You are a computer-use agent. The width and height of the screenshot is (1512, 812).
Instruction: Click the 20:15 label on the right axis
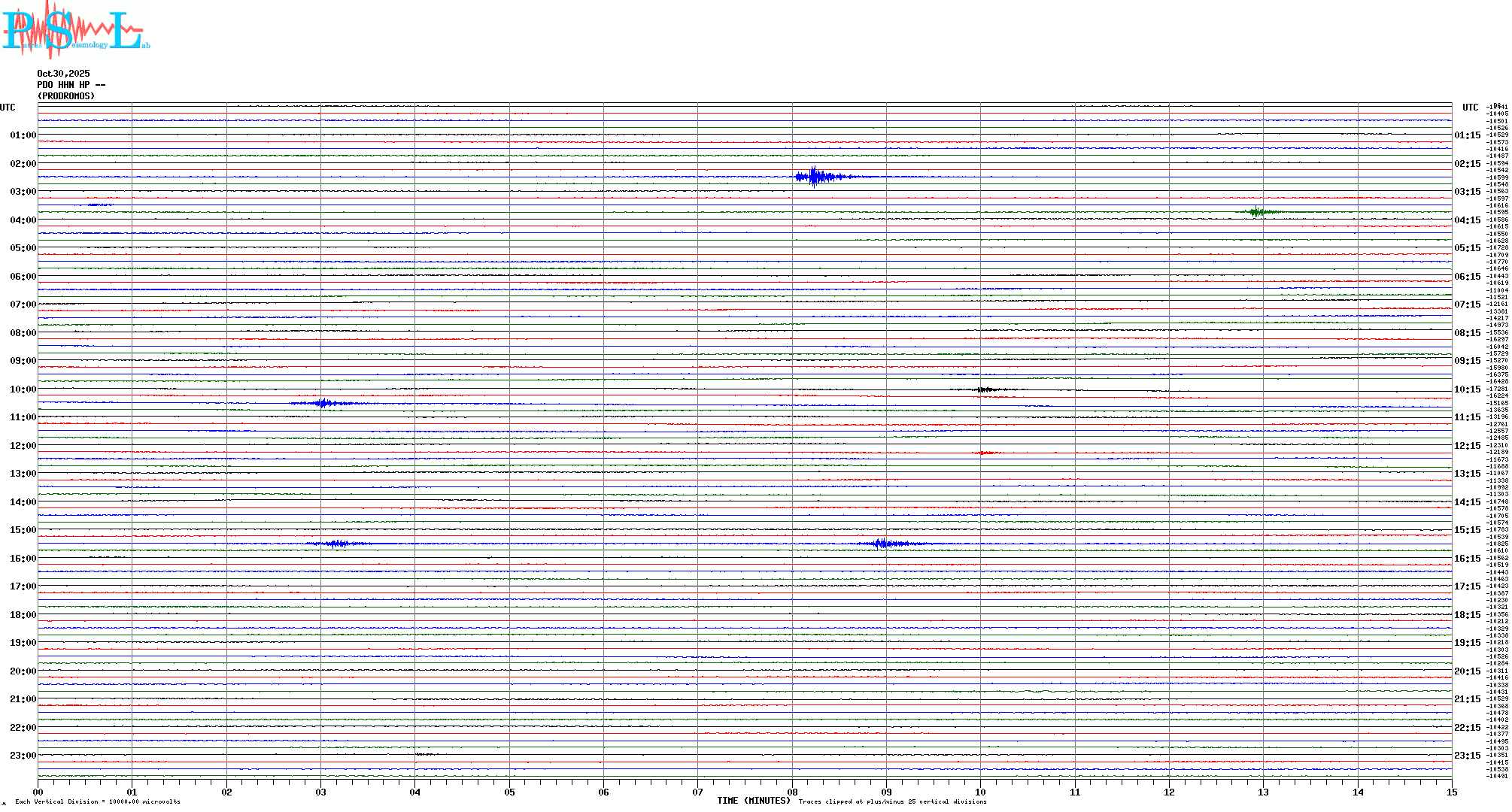pyautogui.click(x=1467, y=671)
